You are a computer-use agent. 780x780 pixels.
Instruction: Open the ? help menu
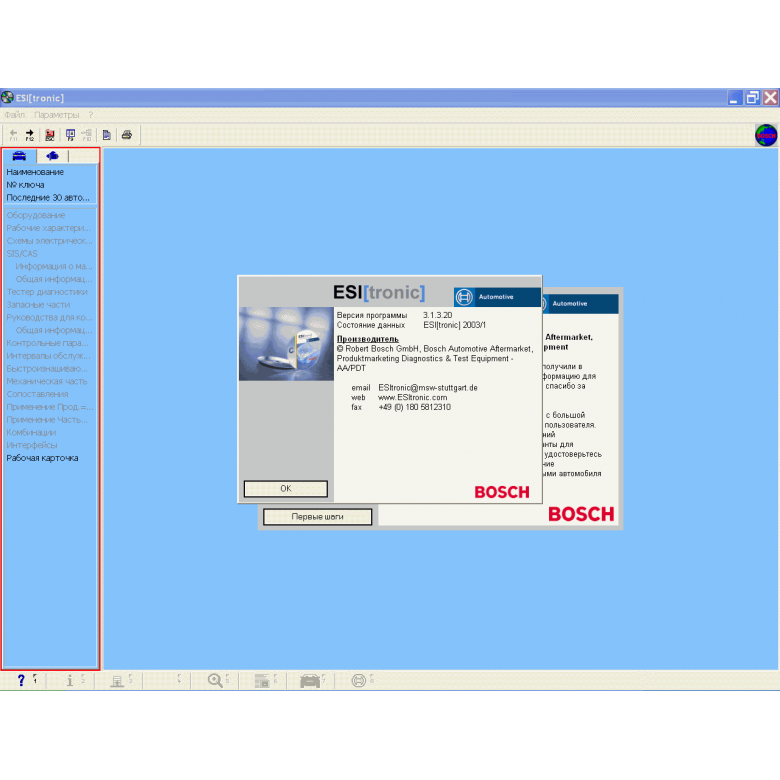(91, 115)
